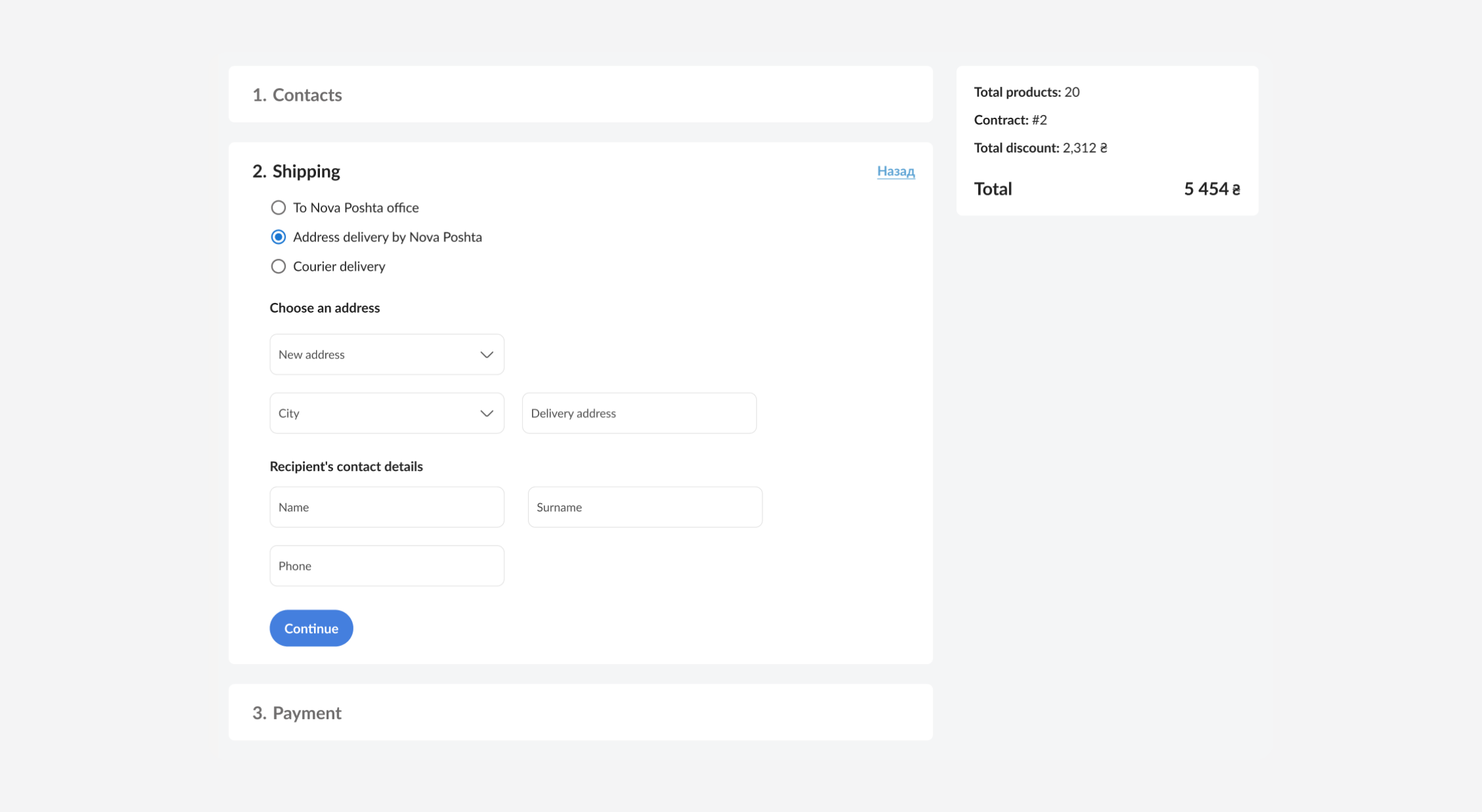Viewport: 1482px width, 812px height.
Task: Click the chevron arrow in New address field
Action: 486,355
